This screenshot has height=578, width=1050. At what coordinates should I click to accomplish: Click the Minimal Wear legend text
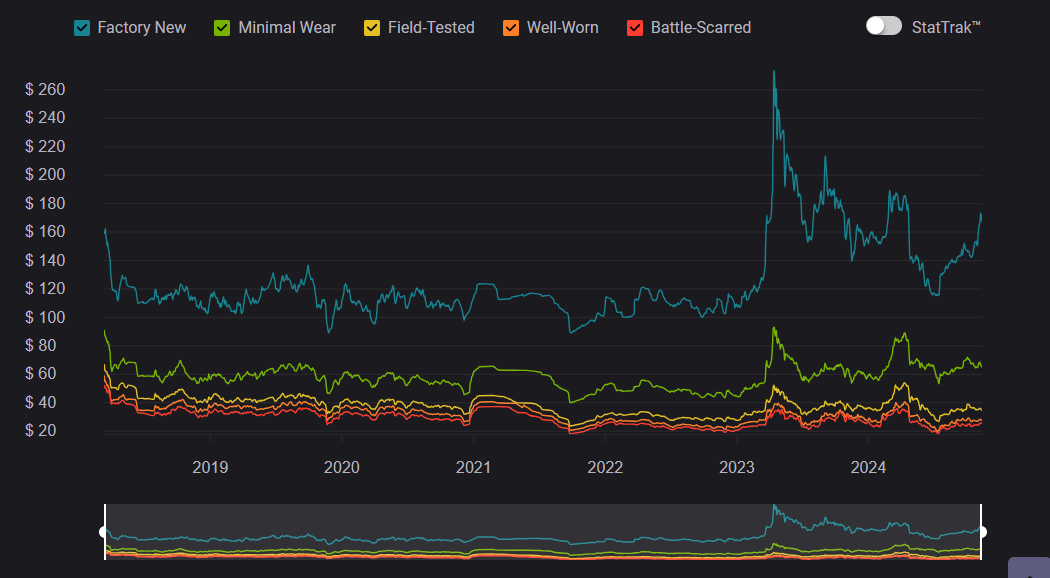click(286, 28)
